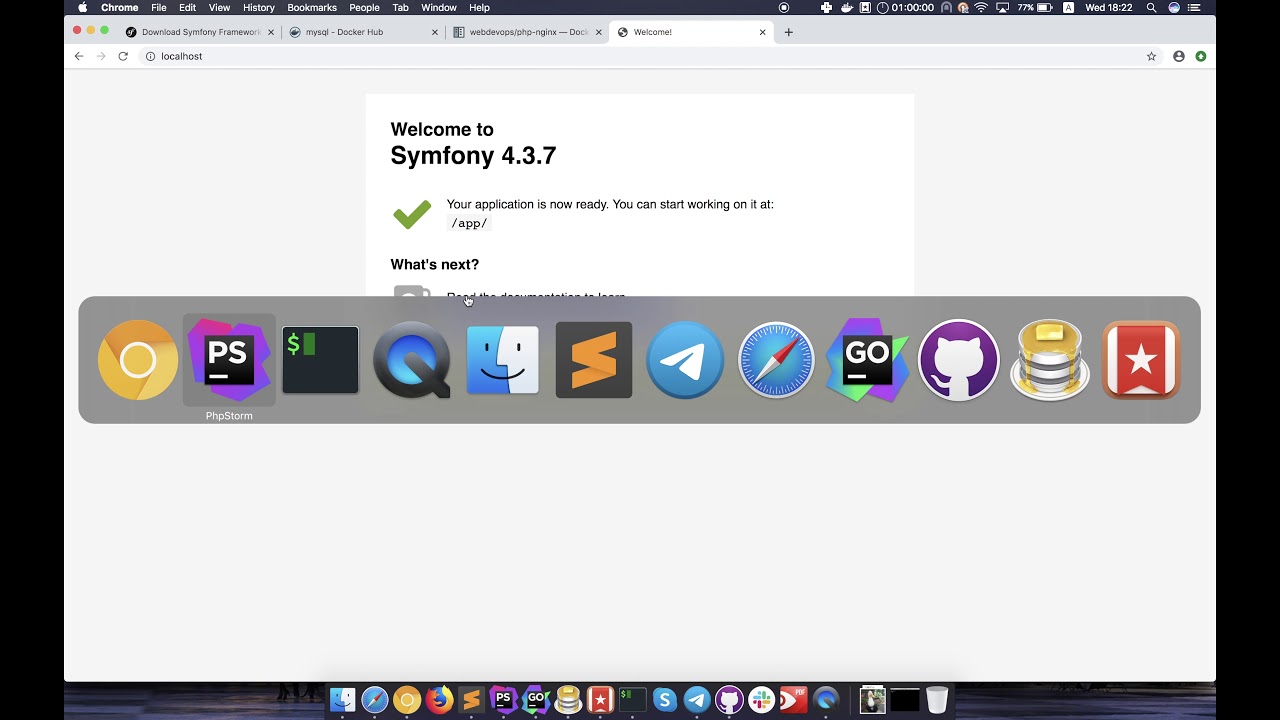Open Docker whale menu in menu bar
The width and height of the screenshot is (1280, 720).
click(847, 7)
